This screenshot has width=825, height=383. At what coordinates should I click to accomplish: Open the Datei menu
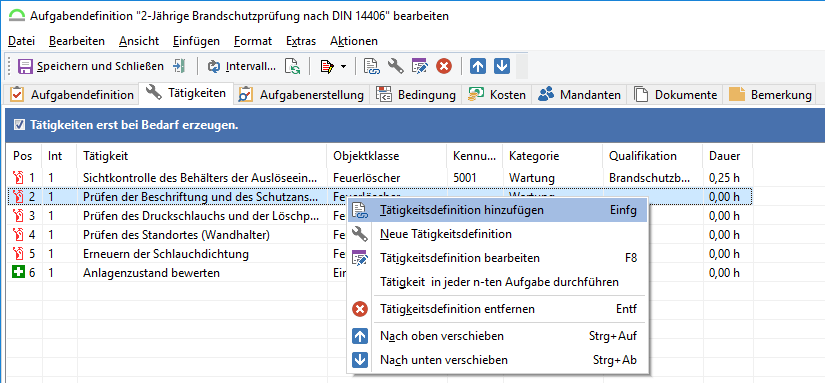21,41
